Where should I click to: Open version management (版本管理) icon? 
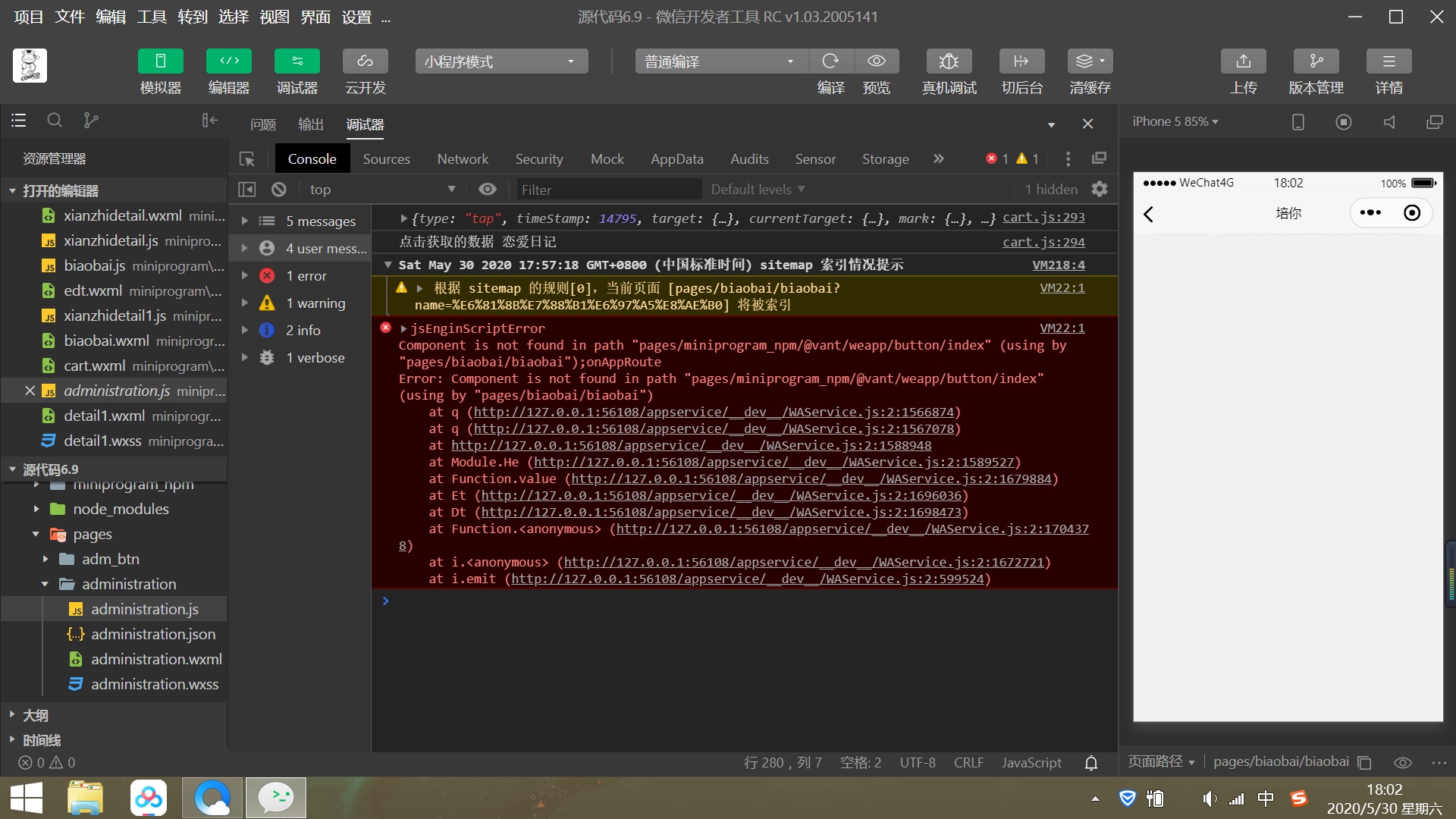pos(1316,61)
